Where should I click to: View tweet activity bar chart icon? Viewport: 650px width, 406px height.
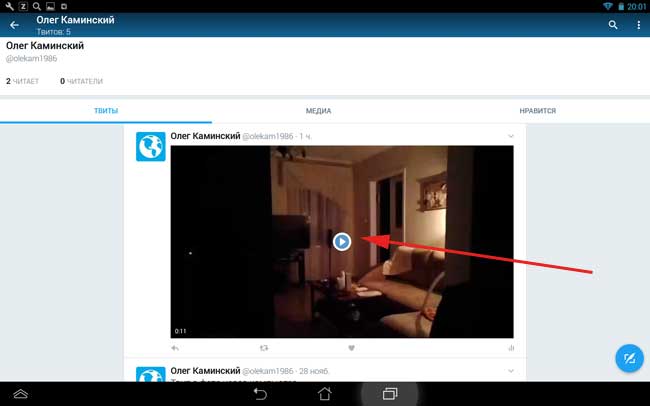click(x=510, y=349)
